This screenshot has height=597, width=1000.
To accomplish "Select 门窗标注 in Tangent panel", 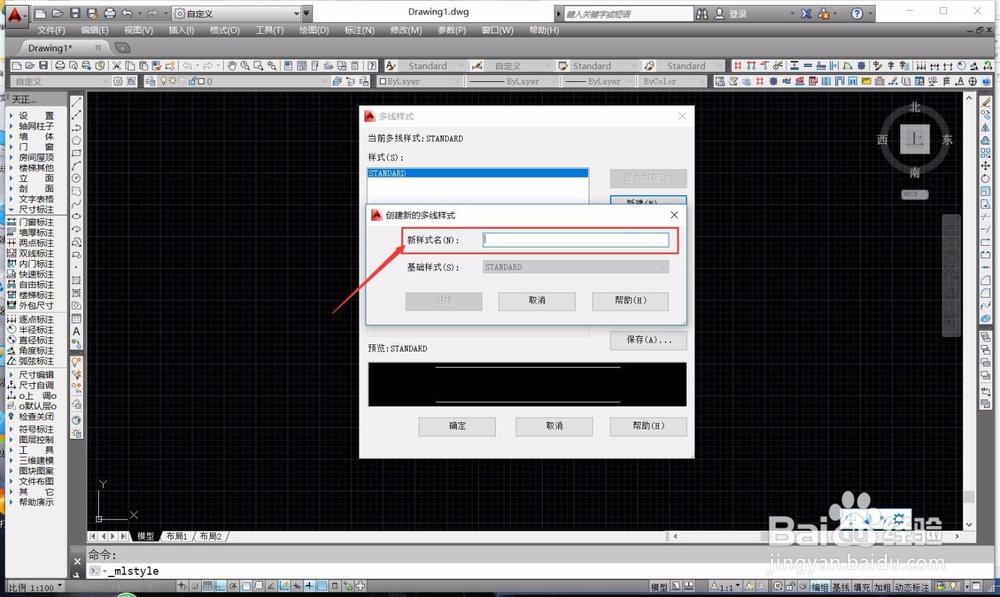I will click(36, 222).
